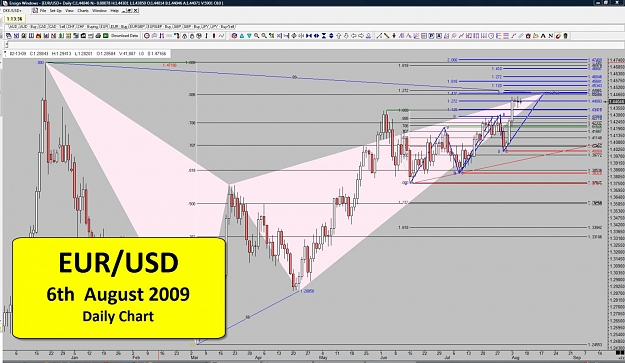The image size is (625, 363).
Task: Select the EUR - Buy tab
Action: [x=119, y=27]
